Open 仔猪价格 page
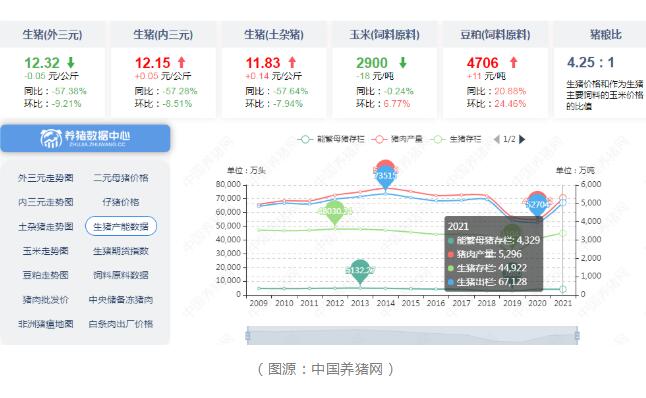Image resolution: width=646 pixels, height=398 pixels. 121,202
